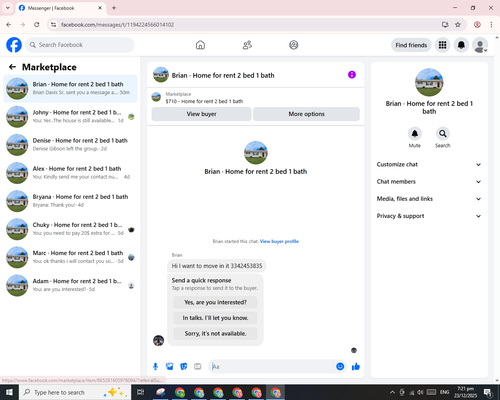Click the browser back arrow
This screenshot has width=500, height=400.
click(x=9, y=25)
